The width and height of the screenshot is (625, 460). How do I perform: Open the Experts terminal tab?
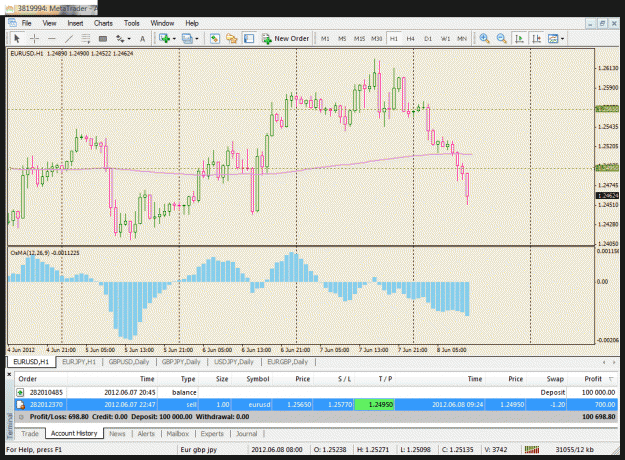pos(212,434)
